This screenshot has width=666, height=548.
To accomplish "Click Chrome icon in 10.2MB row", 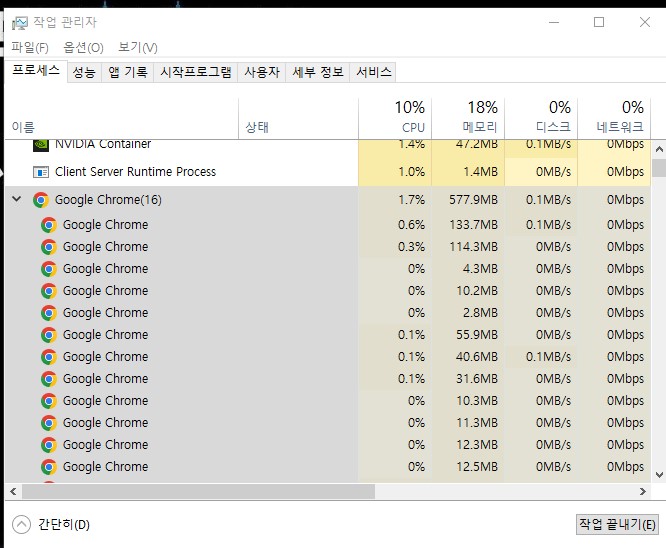I will (49, 291).
